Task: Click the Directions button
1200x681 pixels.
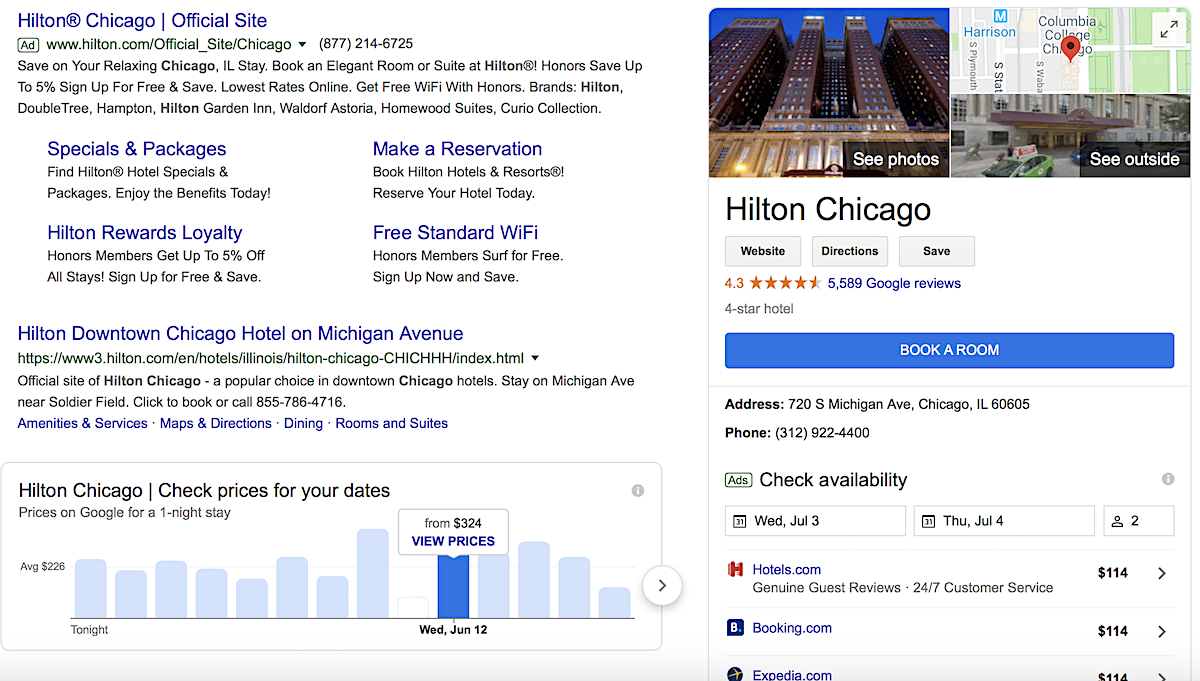Action: pos(850,251)
